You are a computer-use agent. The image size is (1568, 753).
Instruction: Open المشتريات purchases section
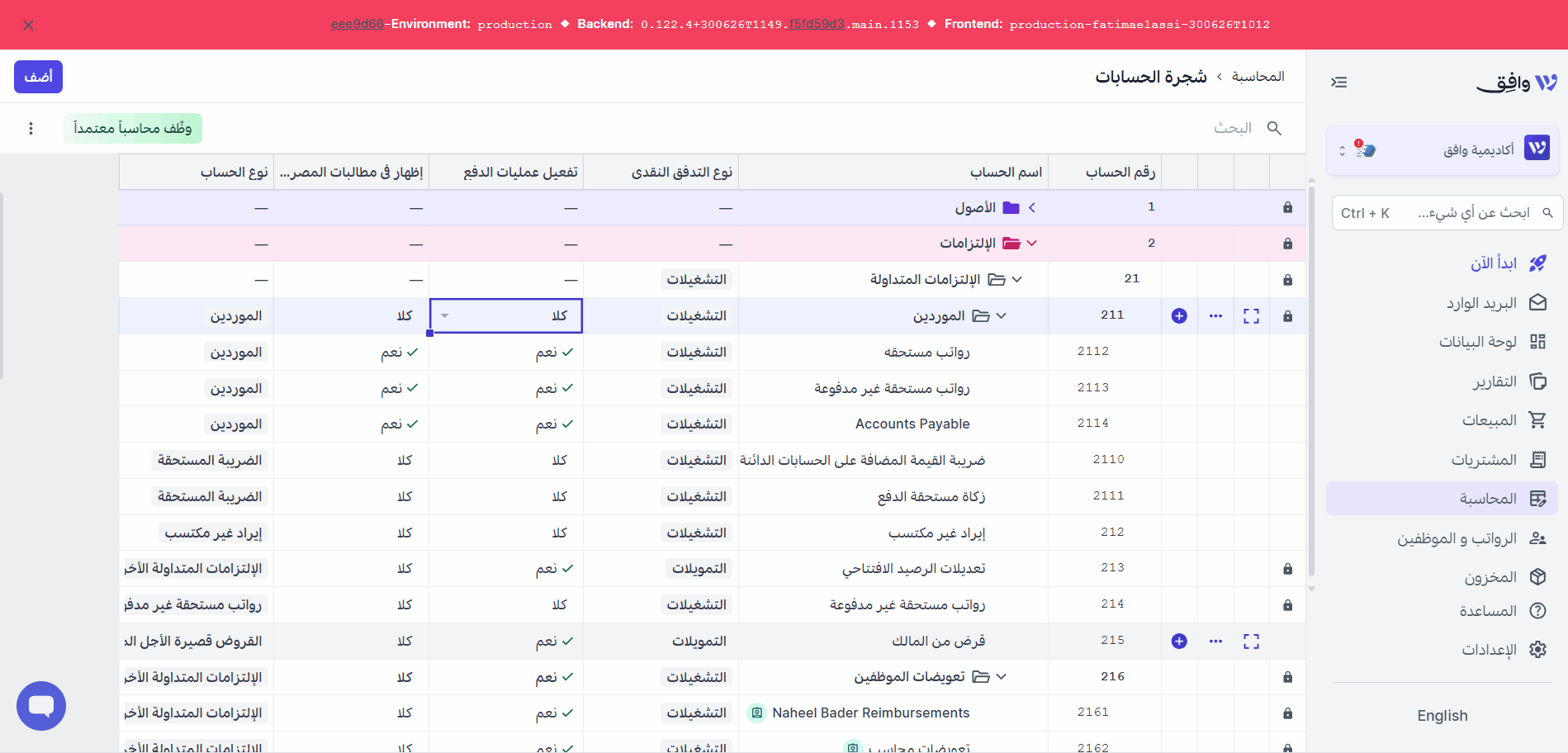[1499, 460]
